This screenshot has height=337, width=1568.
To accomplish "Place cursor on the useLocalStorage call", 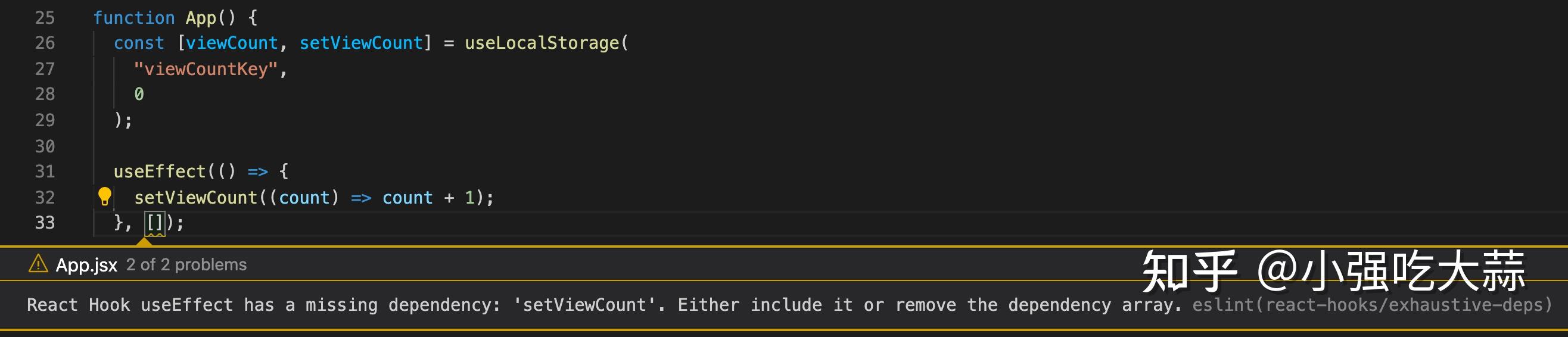I will coord(542,43).
